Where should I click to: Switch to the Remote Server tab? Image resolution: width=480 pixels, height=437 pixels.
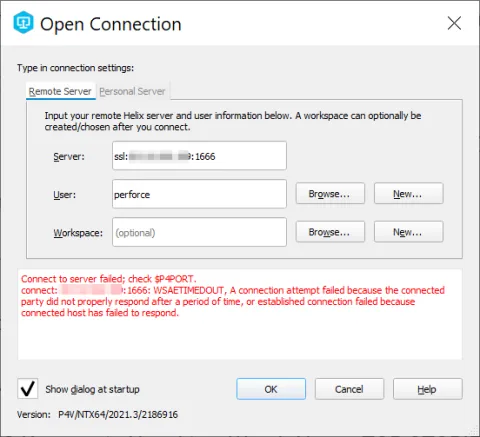click(60, 91)
